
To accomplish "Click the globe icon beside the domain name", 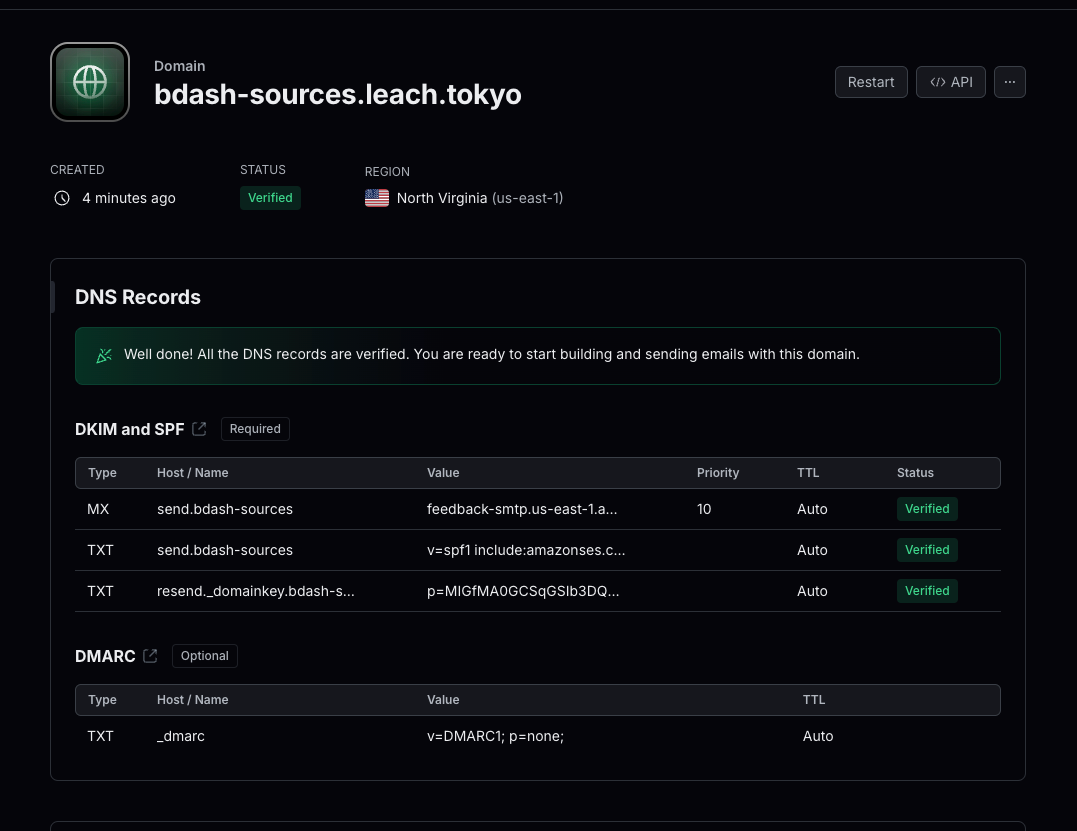I will [x=89, y=81].
